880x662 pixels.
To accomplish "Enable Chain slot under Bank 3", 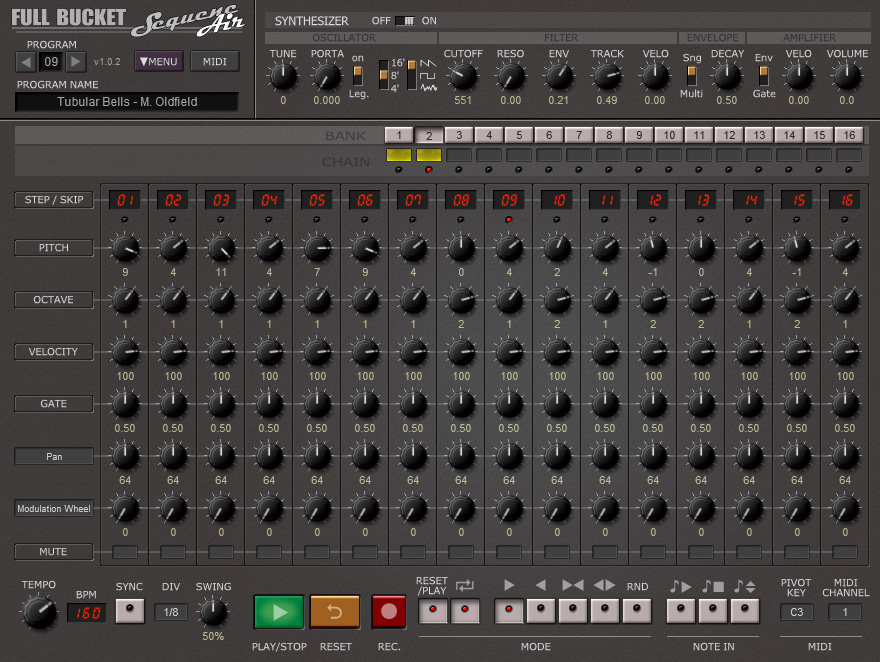I will [459, 155].
